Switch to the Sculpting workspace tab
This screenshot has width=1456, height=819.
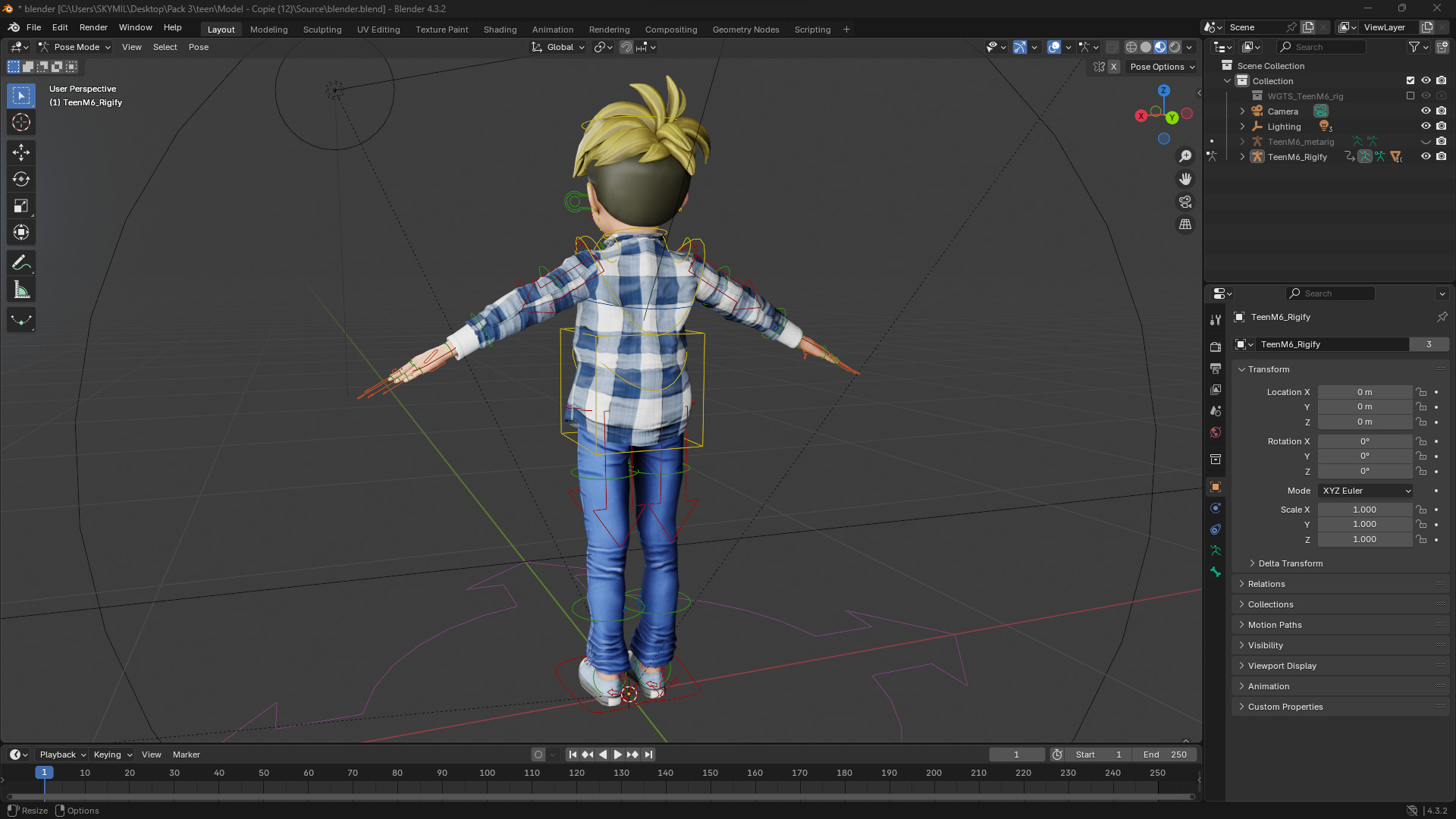click(x=322, y=30)
